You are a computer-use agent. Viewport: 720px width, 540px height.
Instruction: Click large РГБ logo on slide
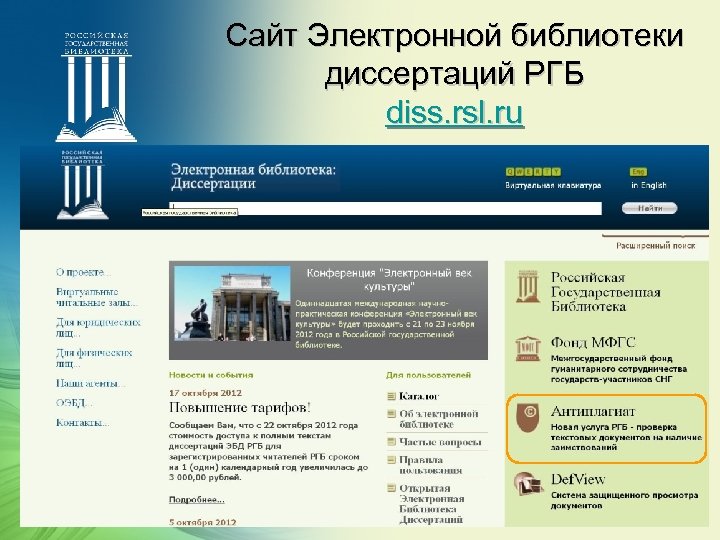click(x=96, y=86)
